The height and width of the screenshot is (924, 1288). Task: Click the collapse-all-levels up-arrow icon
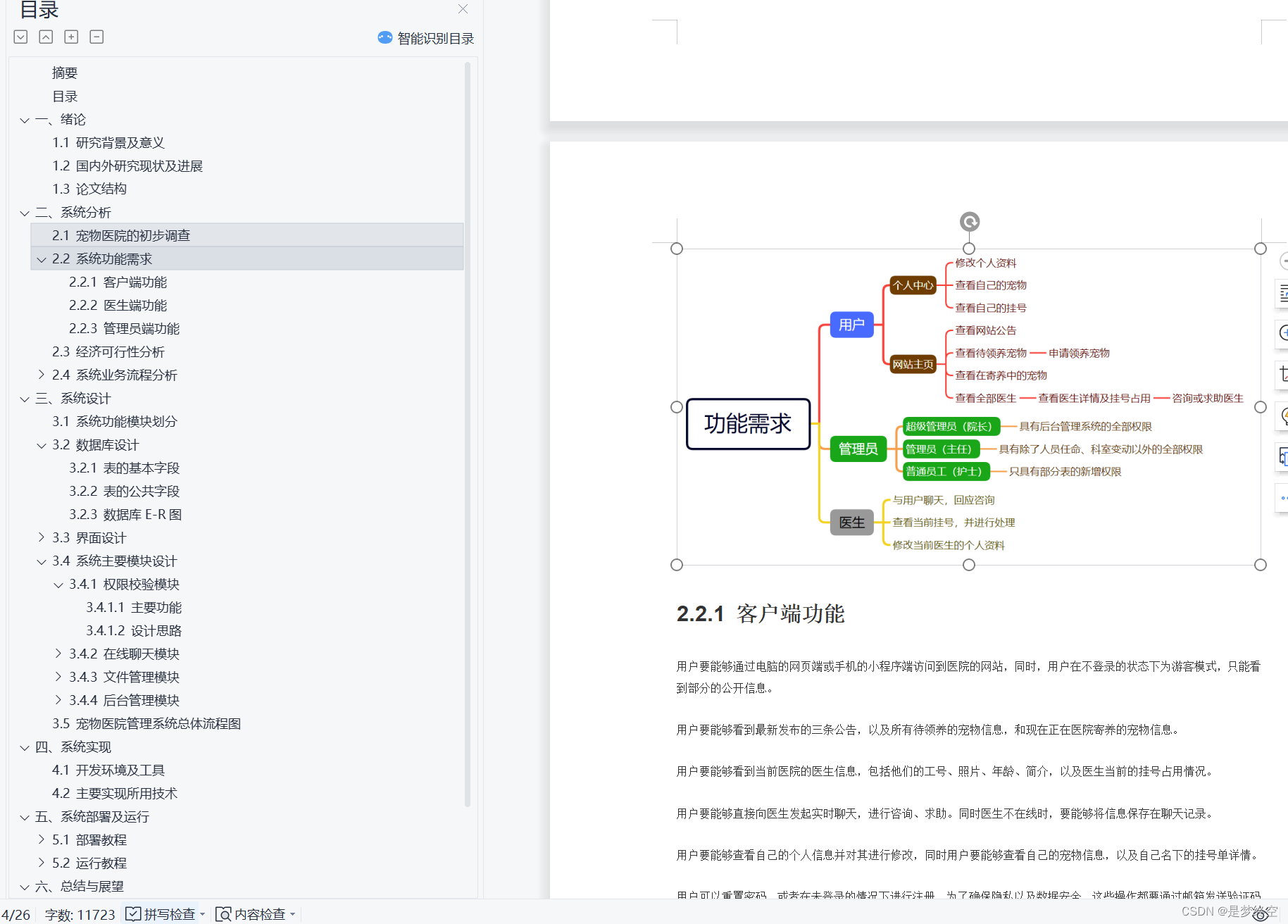[x=46, y=37]
